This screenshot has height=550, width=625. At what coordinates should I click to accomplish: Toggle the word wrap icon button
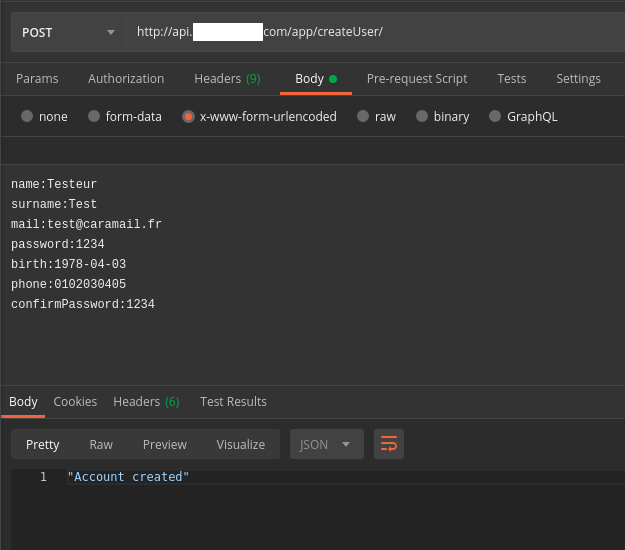tap(389, 444)
